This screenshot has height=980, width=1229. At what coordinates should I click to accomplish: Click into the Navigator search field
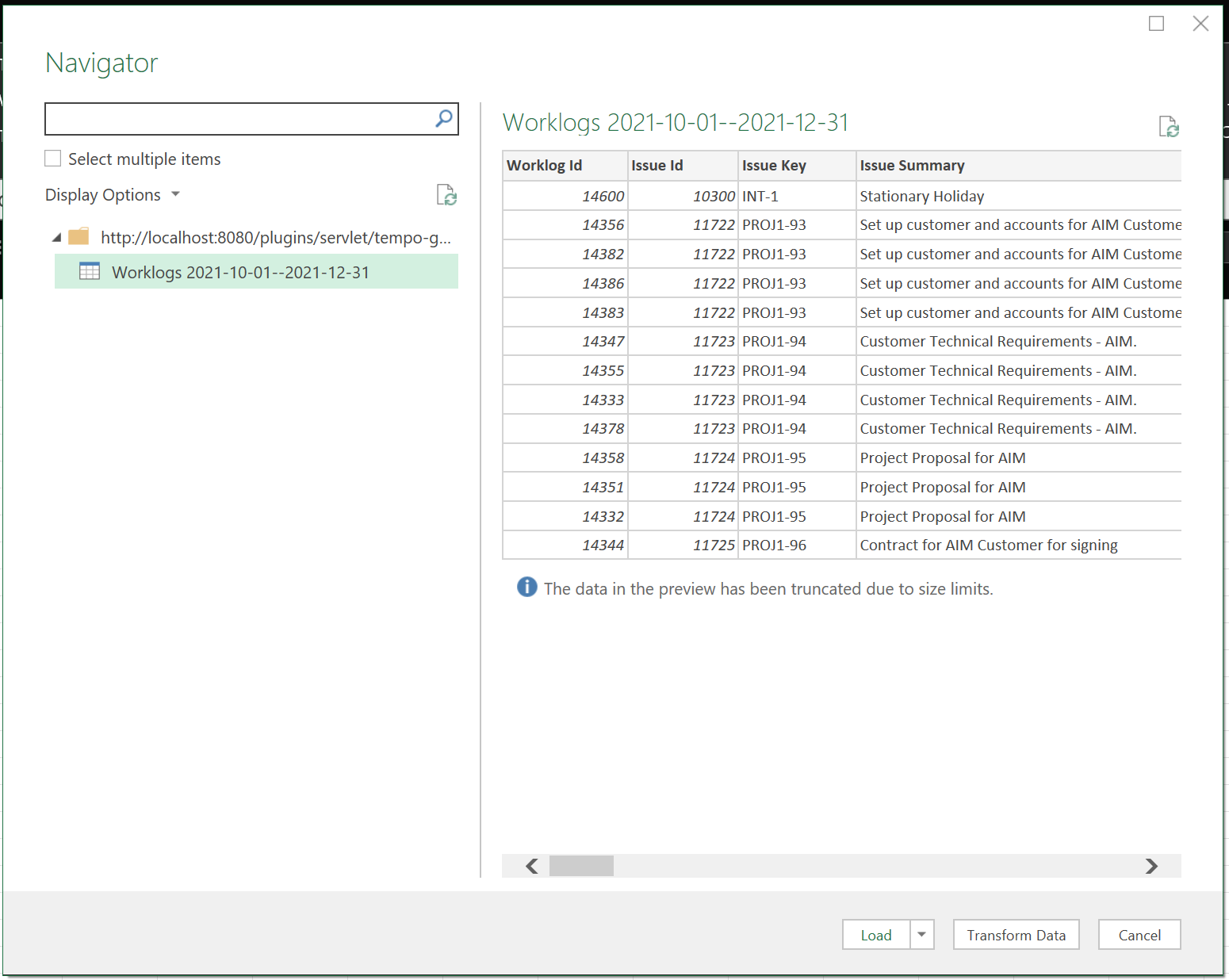238,119
